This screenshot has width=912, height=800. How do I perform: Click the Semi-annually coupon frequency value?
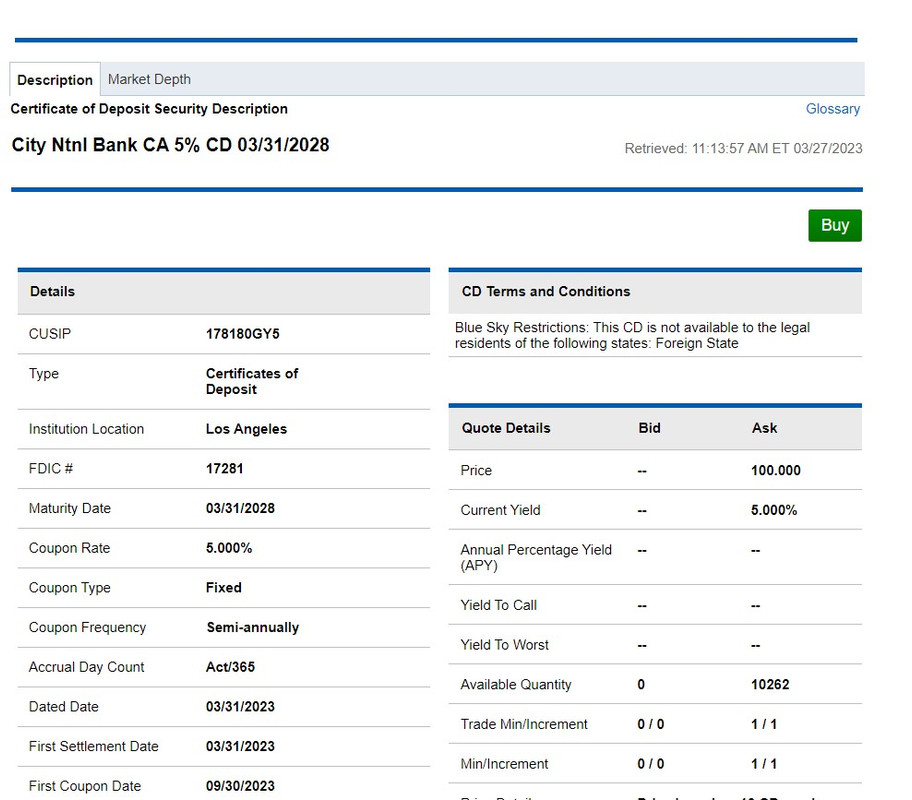pos(252,627)
